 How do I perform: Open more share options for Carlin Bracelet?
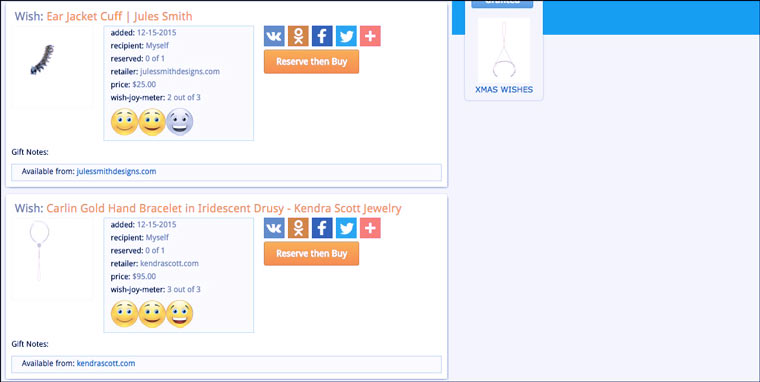[370, 228]
